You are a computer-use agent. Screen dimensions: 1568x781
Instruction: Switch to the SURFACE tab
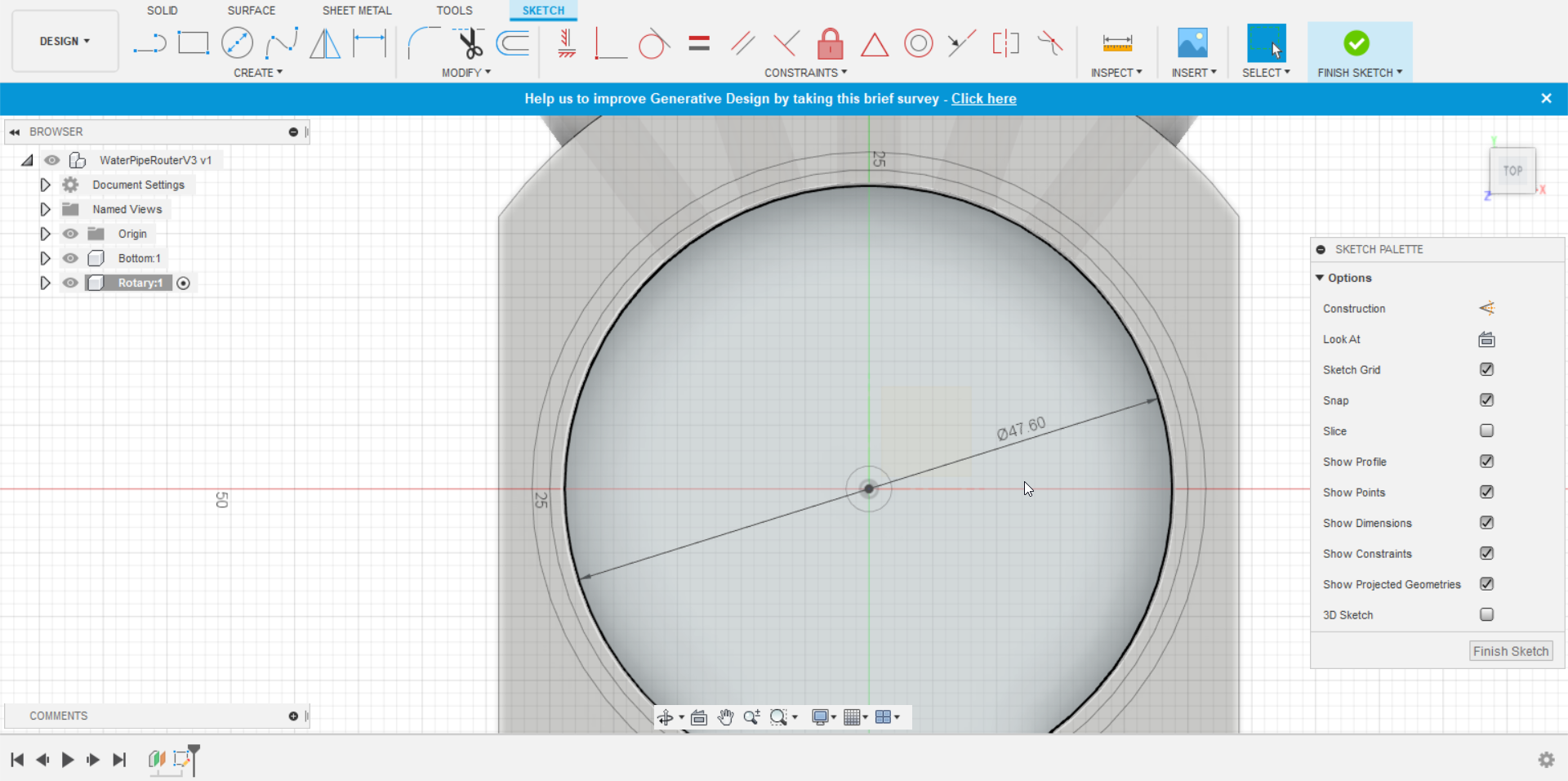(251, 11)
